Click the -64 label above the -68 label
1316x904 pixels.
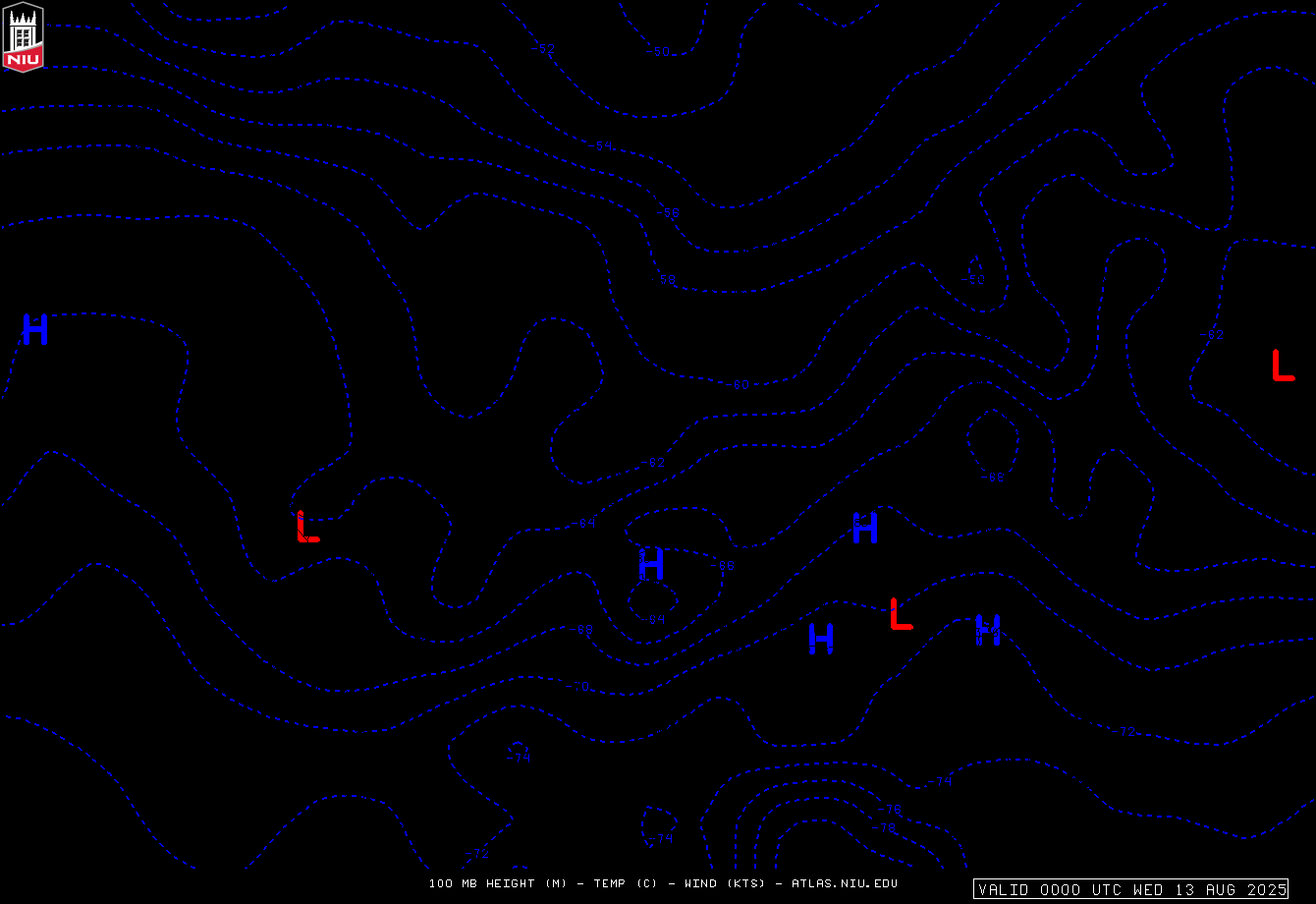pyautogui.click(x=584, y=524)
